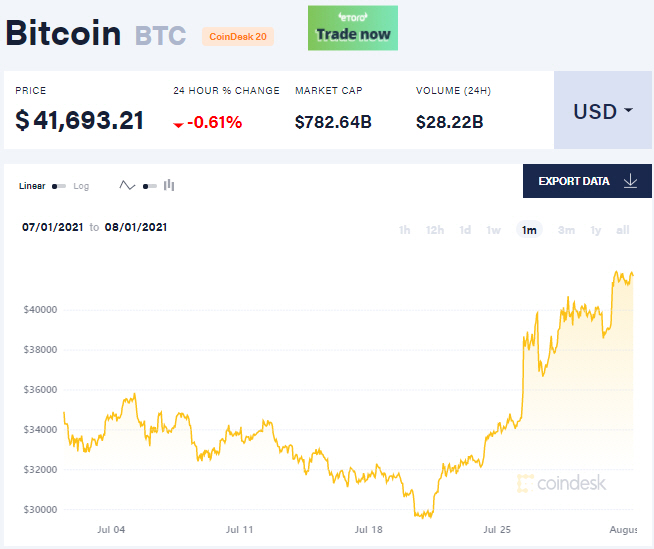Select the line chart icon
The height and width of the screenshot is (549, 654).
click(x=127, y=185)
